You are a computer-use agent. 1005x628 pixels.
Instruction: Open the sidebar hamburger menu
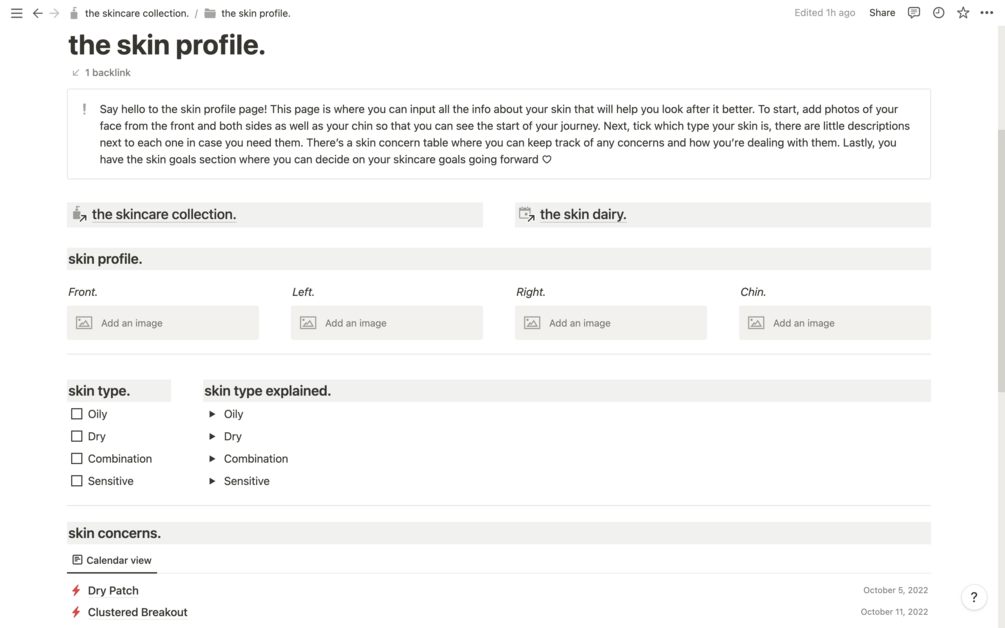click(16, 13)
